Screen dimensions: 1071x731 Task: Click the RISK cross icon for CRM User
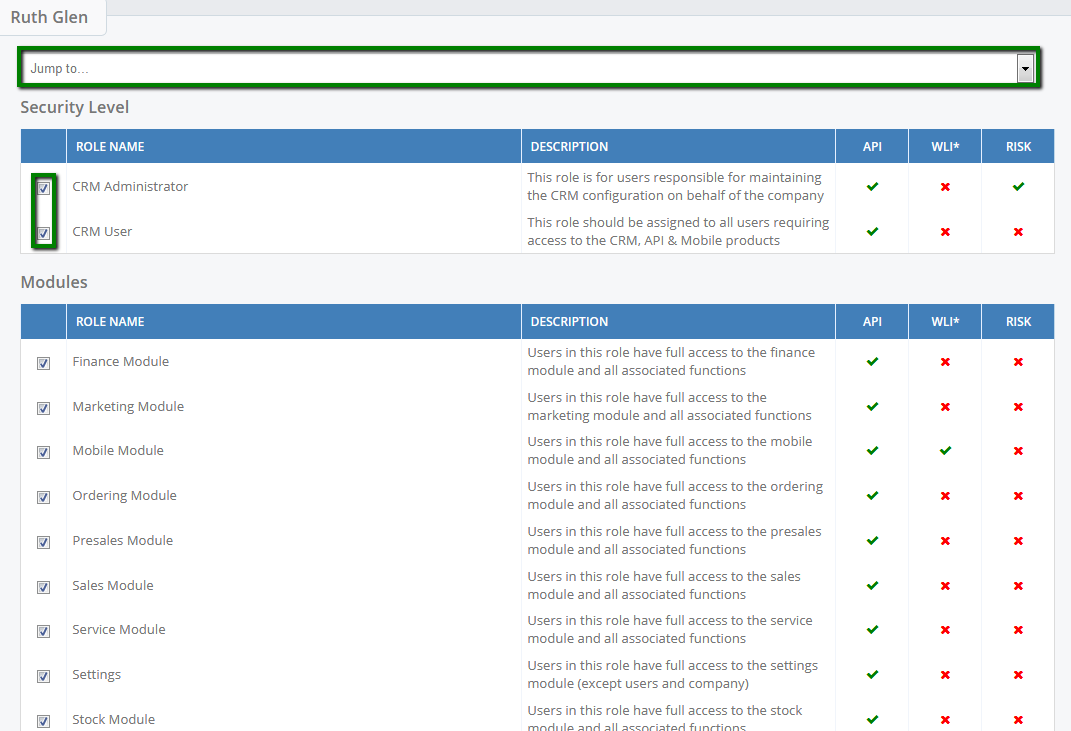(1018, 232)
